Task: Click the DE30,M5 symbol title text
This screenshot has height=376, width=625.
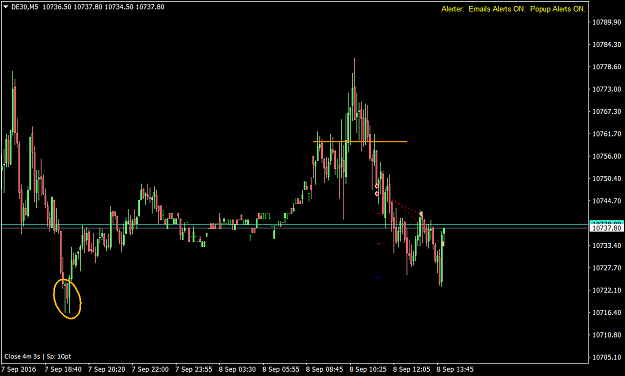Action: click(x=25, y=7)
